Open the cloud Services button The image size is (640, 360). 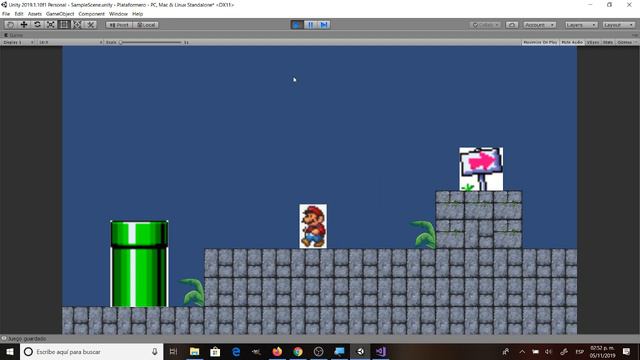click(512, 25)
